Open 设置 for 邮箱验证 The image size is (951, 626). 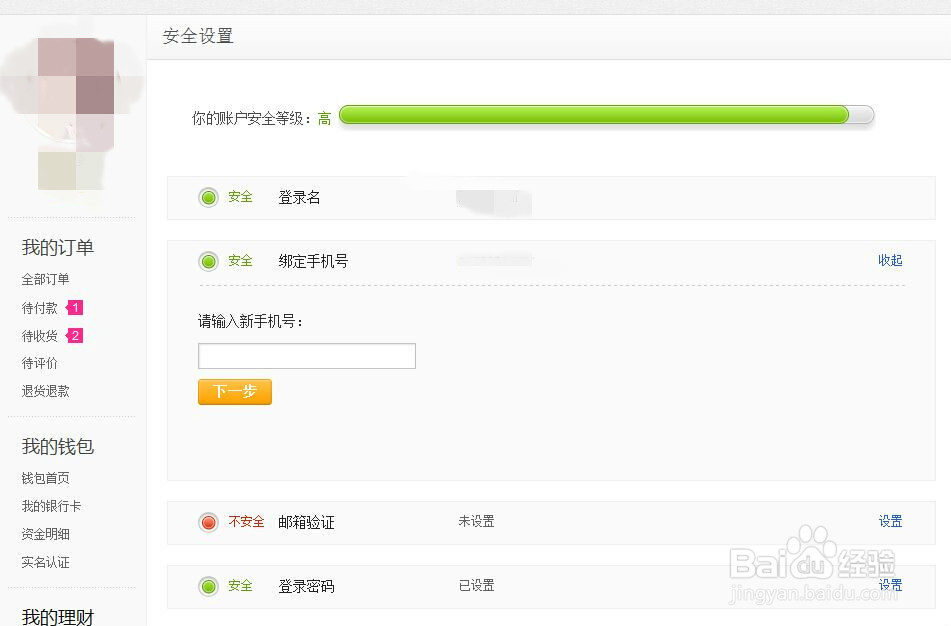coord(889,521)
